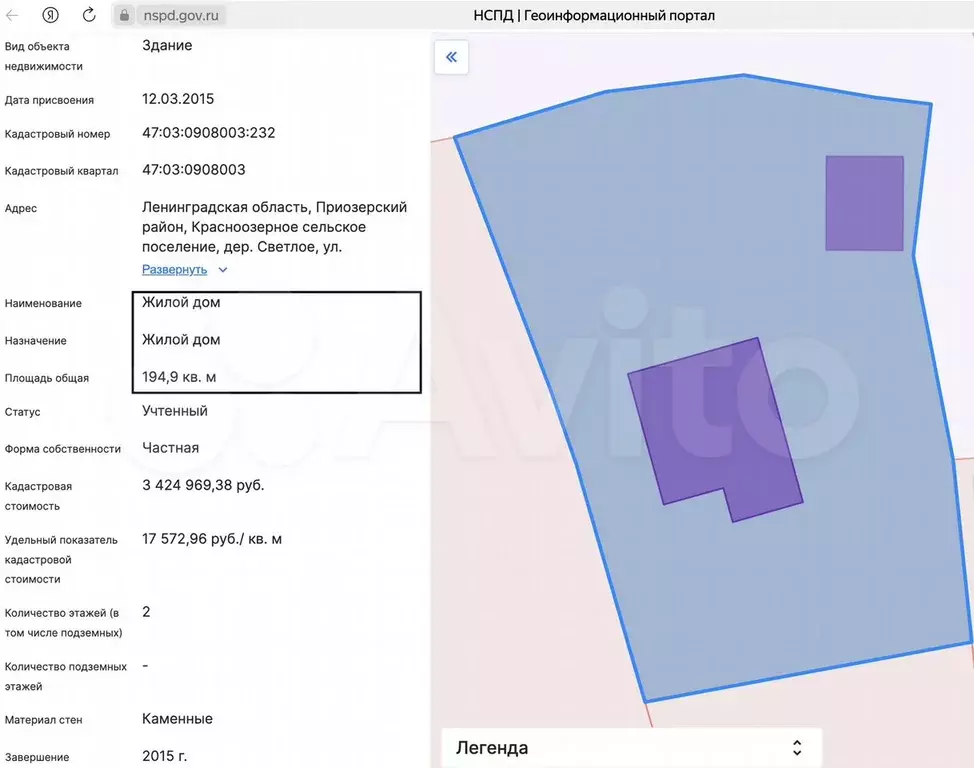Open the Yandex logo button
Image resolution: width=974 pixels, height=768 pixels.
(50, 15)
